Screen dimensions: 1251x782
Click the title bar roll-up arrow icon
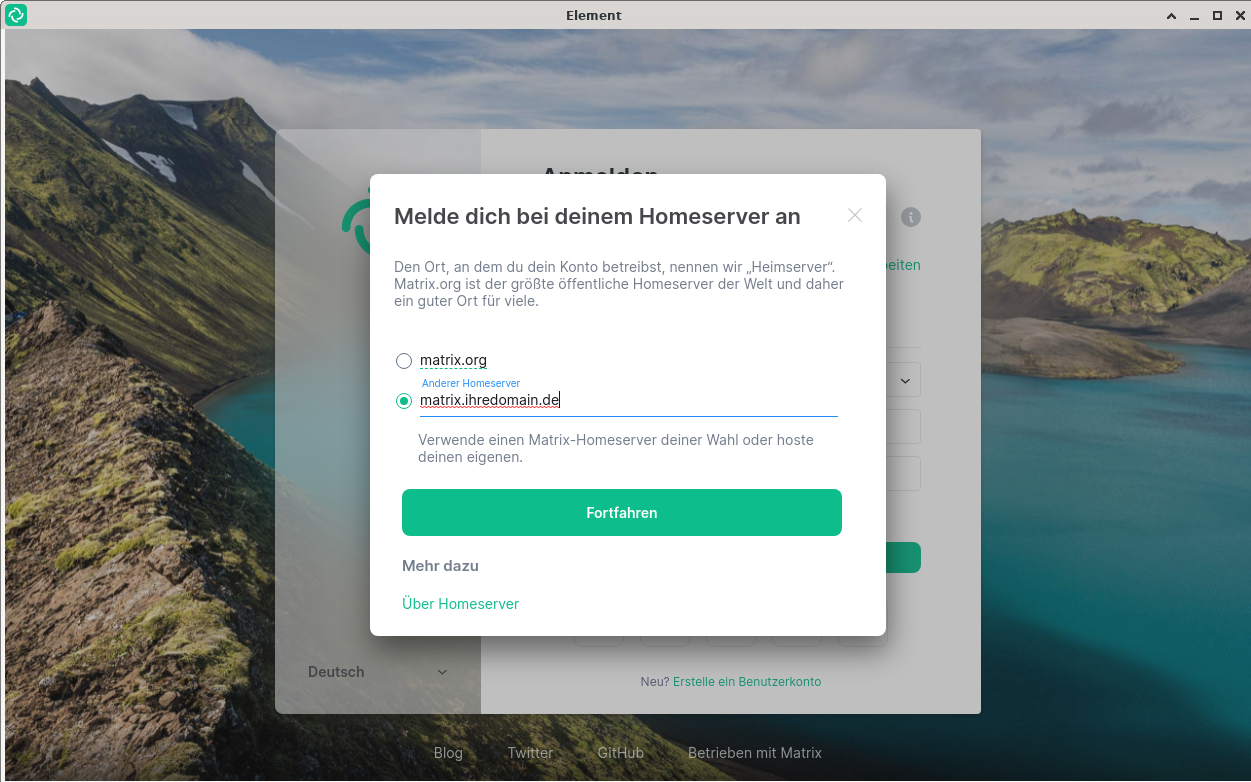(x=1172, y=15)
